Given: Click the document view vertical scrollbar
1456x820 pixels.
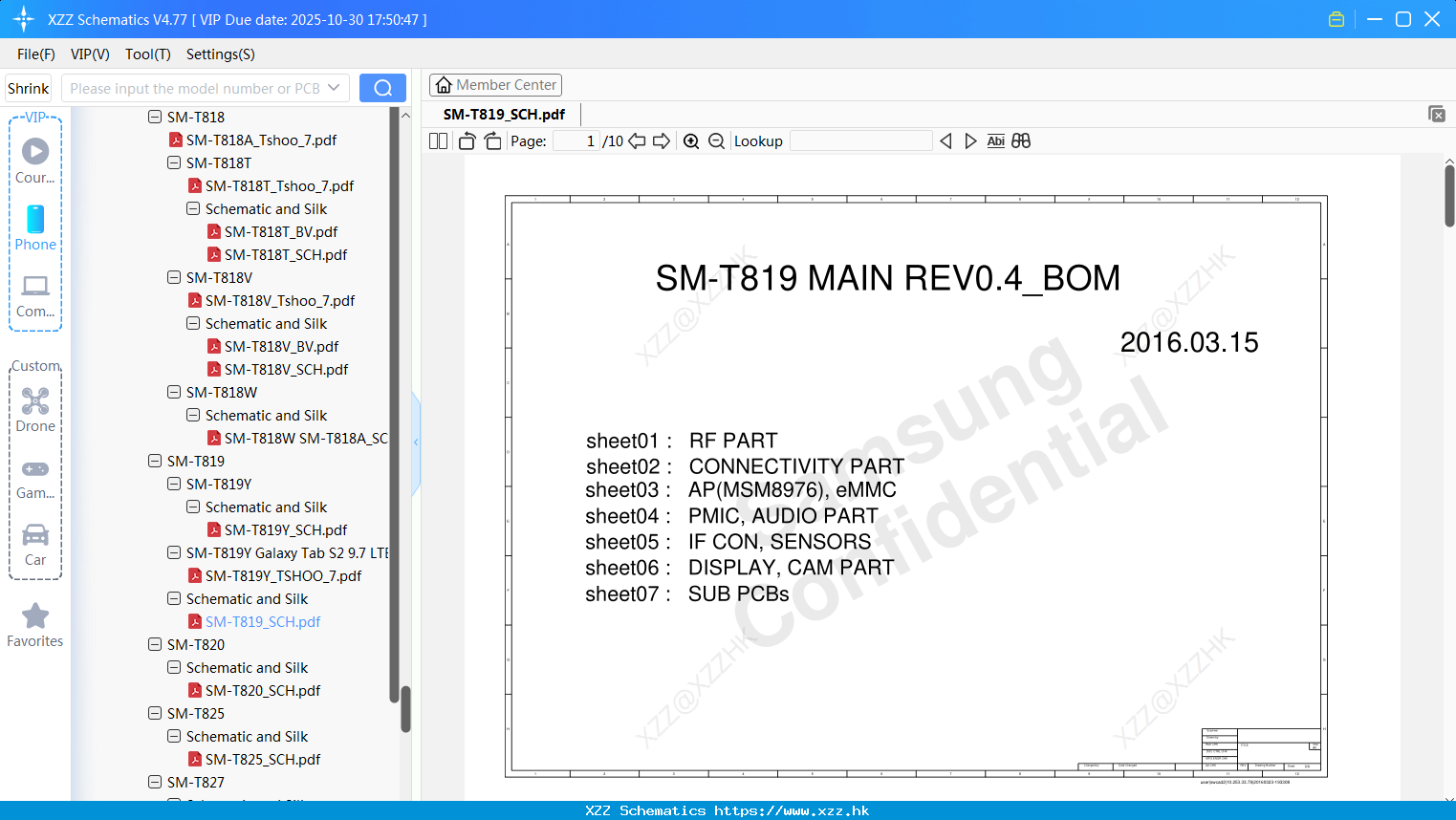Looking at the screenshot, I should pos(1449,196).
